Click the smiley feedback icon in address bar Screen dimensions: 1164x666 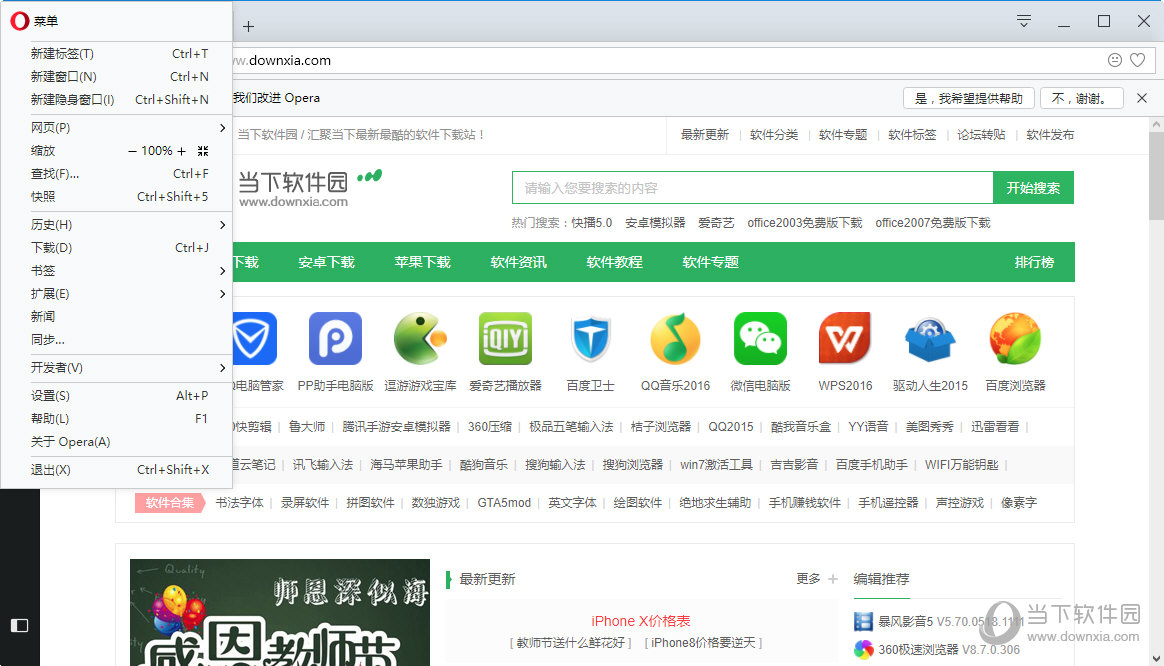tap(1114, 60)
